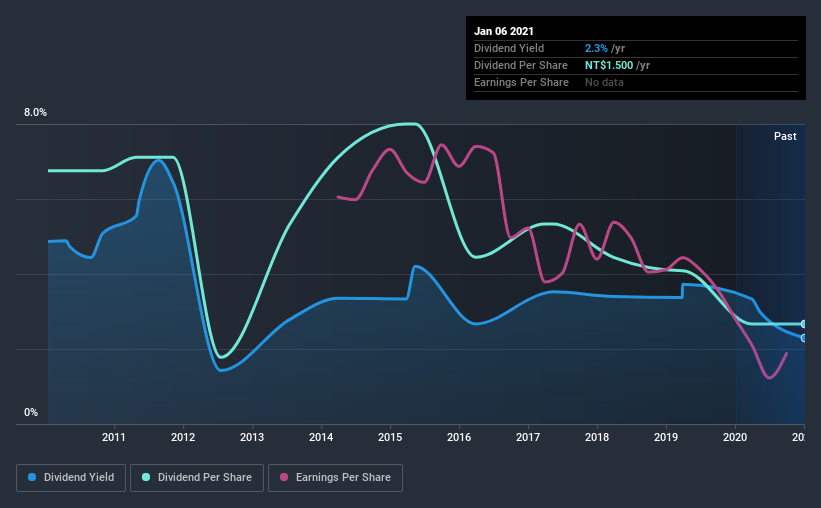Click the 2019 x-axis label
Viewport: 821px width, 508px height.
point(666,437)
